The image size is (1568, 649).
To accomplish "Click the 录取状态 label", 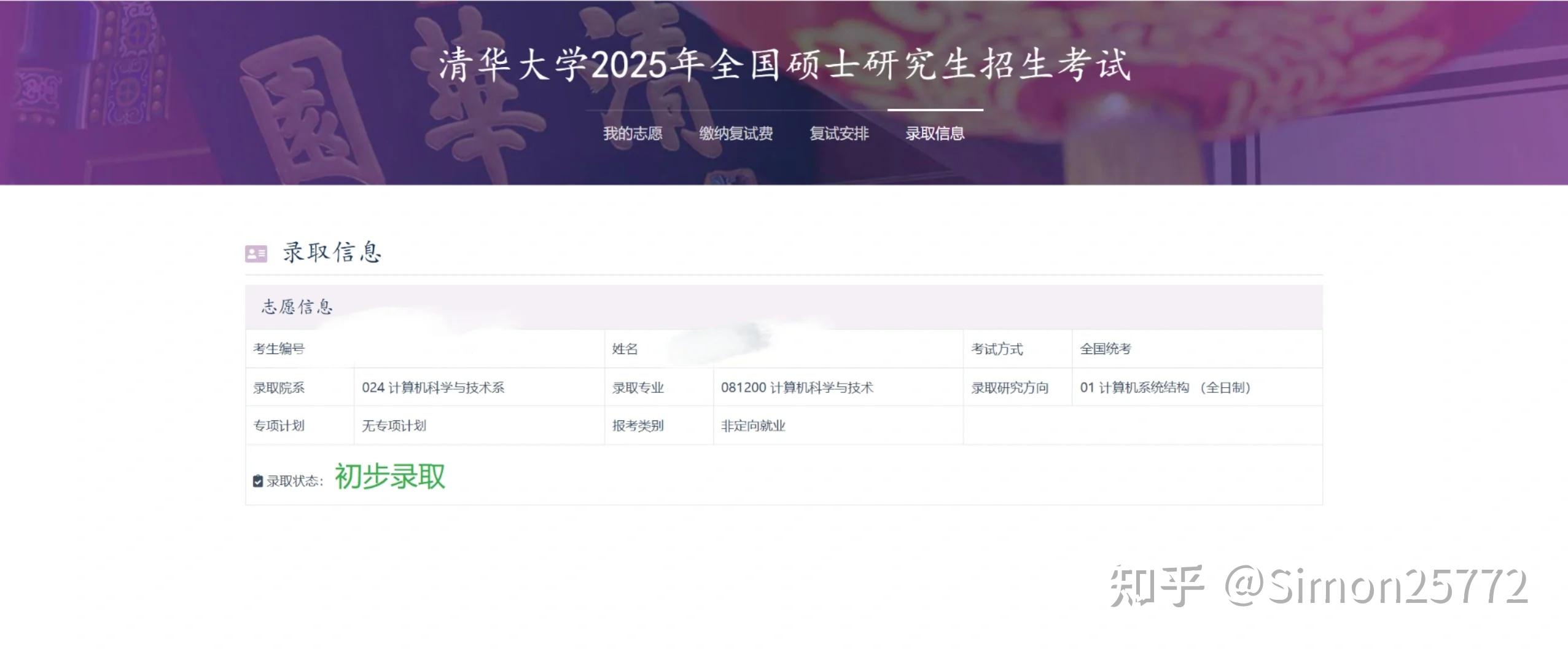I will pos(294,481).
